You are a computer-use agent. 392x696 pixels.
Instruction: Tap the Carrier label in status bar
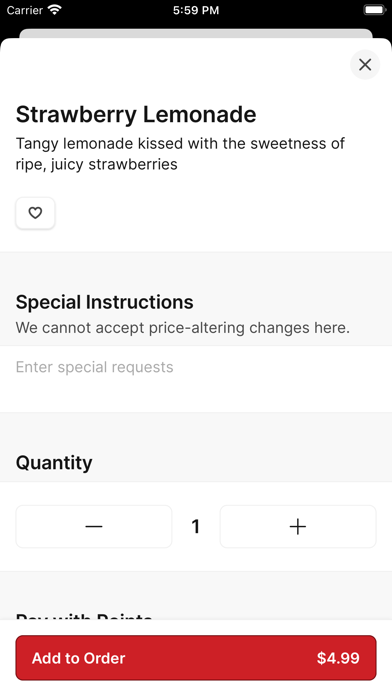point(24,10)
